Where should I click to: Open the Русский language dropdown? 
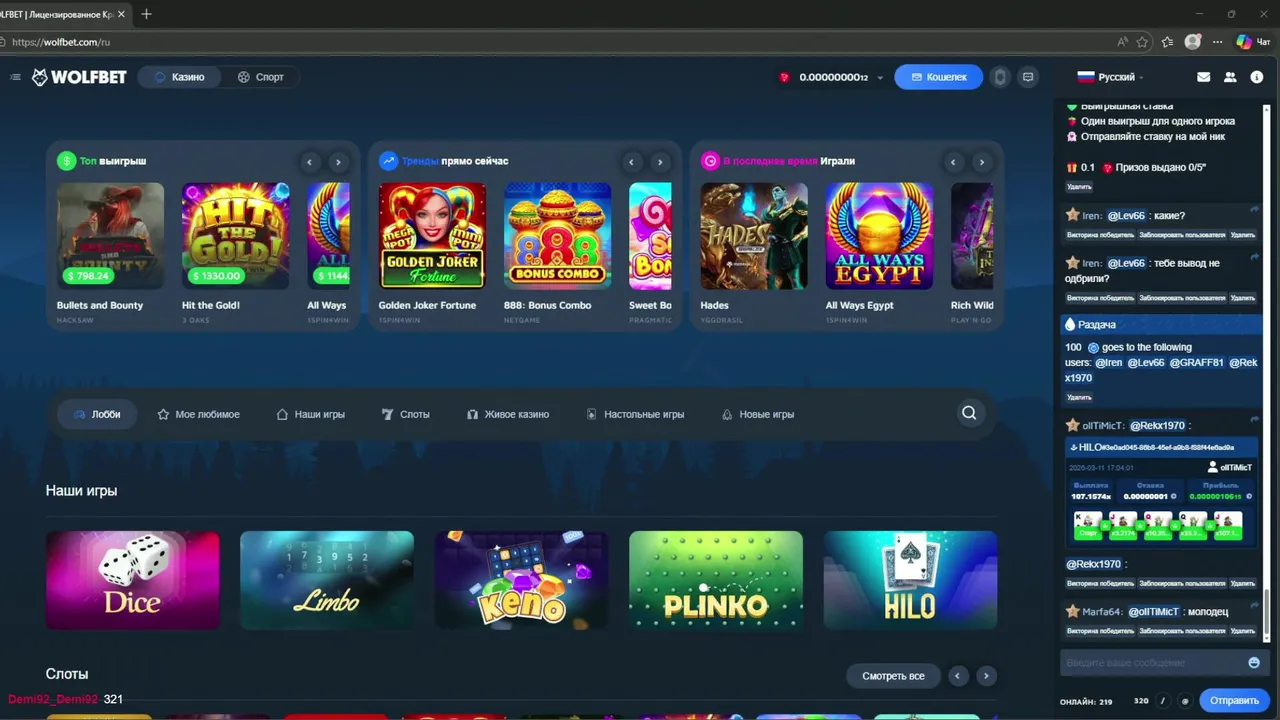[x=1110, y=77]
